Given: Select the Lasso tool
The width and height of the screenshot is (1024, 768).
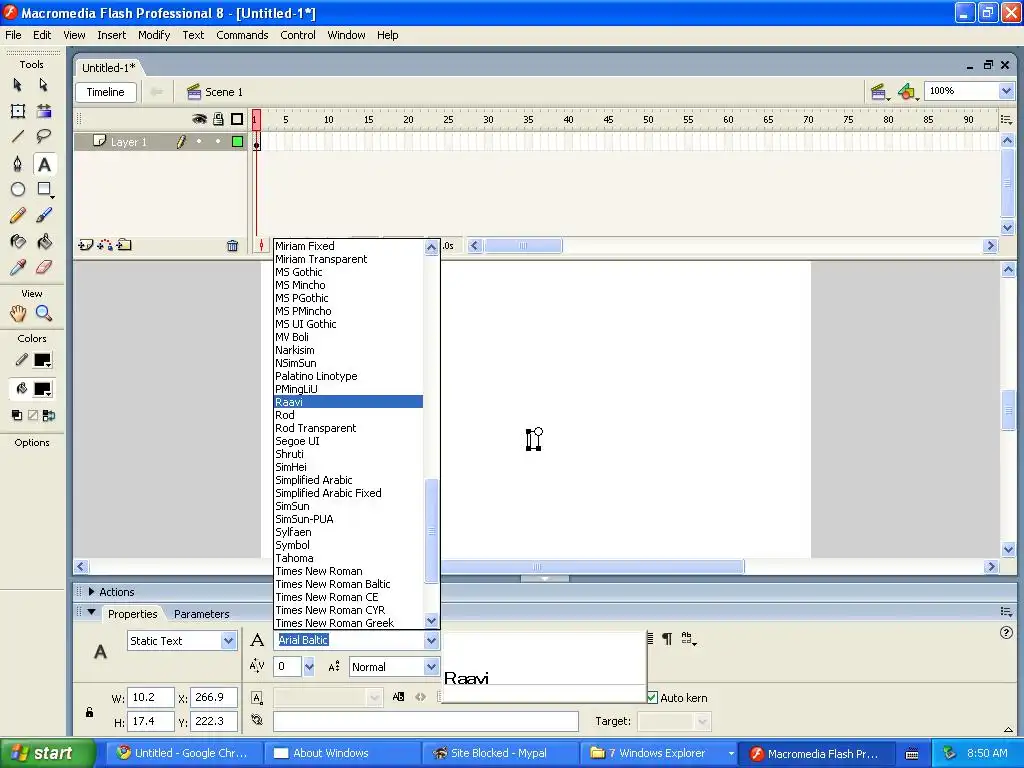Looking at the screenshot, I should [44, 136].
